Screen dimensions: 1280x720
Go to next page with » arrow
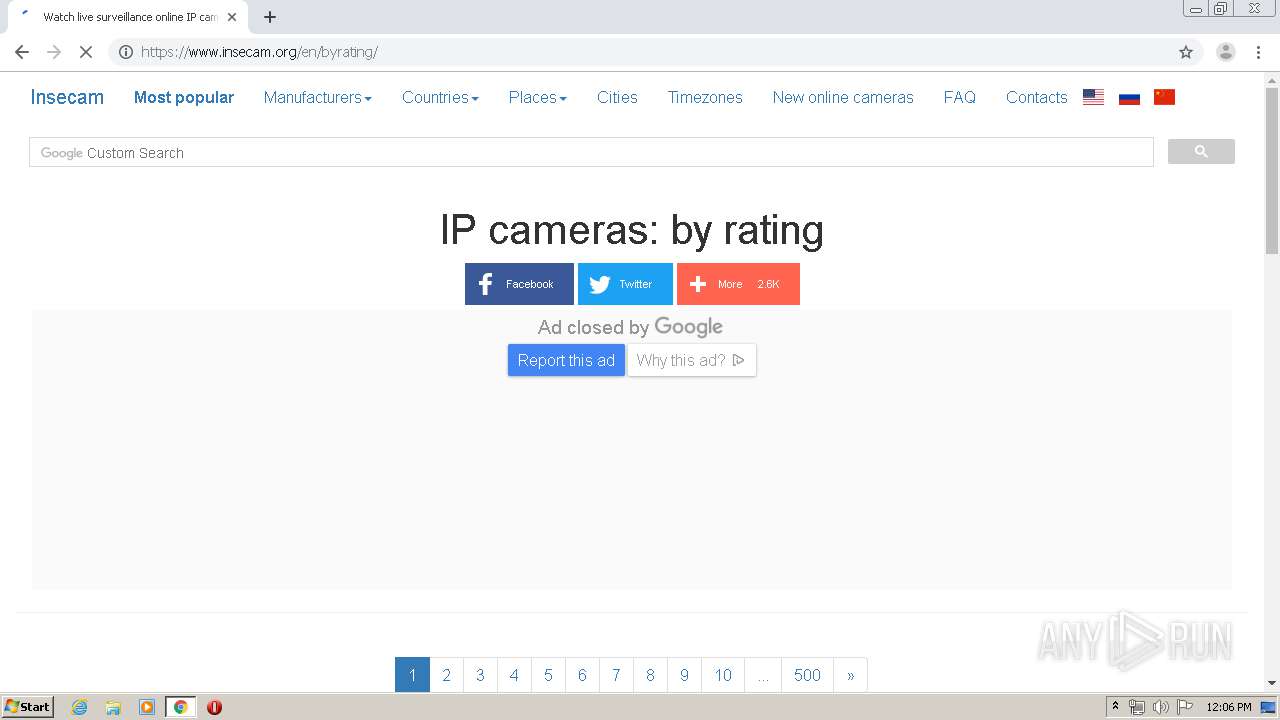850,675
